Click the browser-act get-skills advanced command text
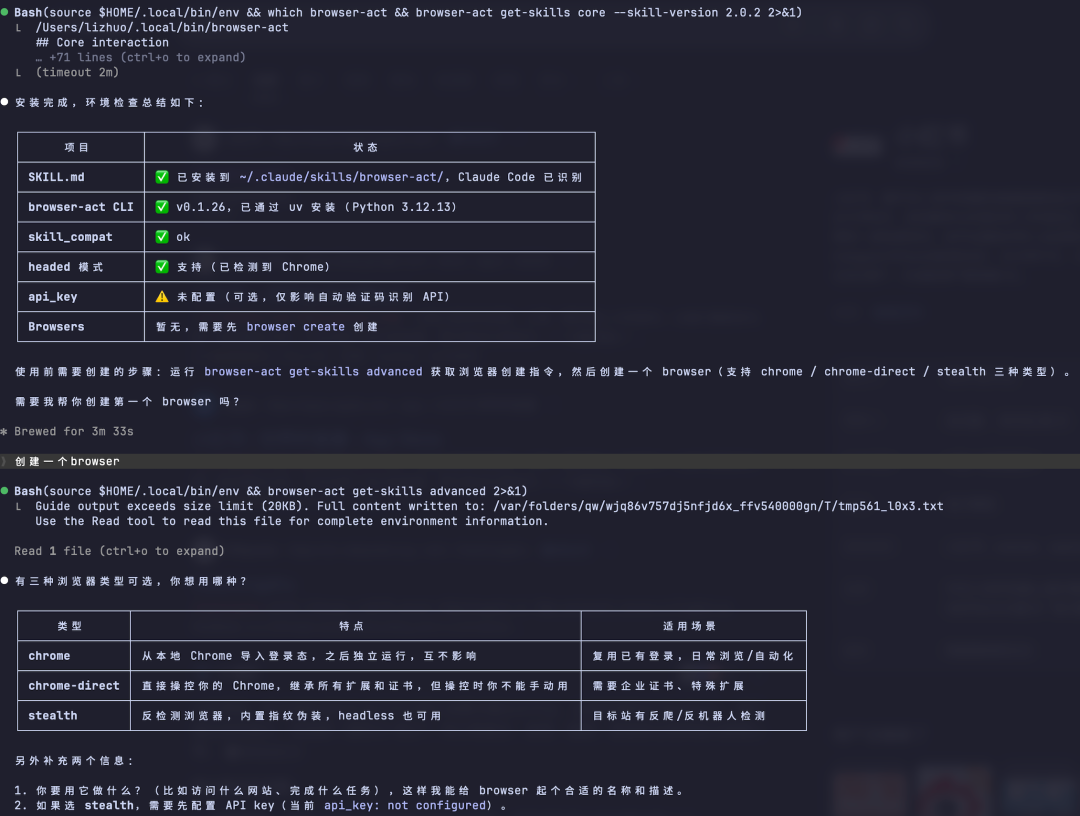 click(313, 372)
